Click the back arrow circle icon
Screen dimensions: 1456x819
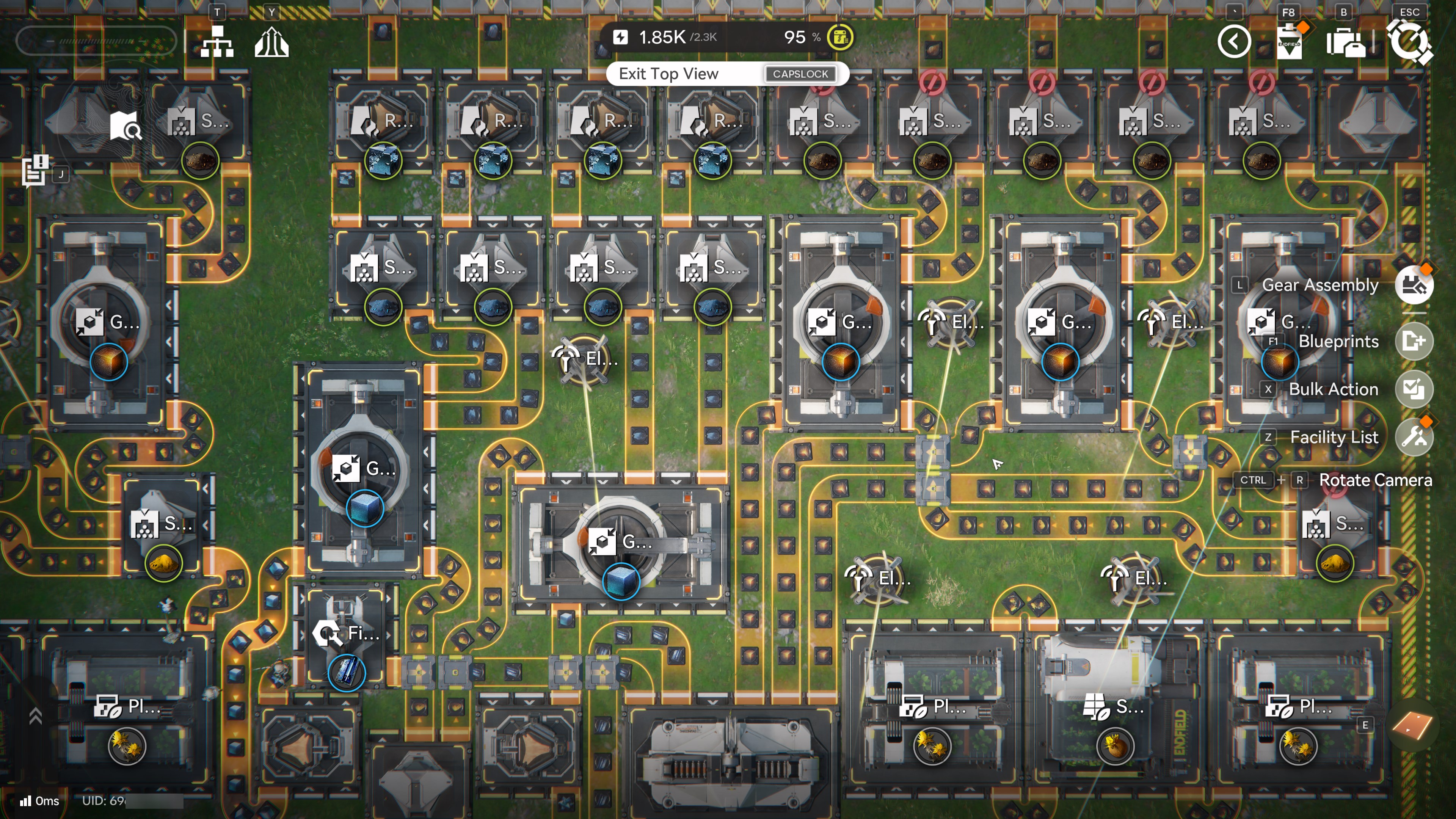(x=1234, y=42)
